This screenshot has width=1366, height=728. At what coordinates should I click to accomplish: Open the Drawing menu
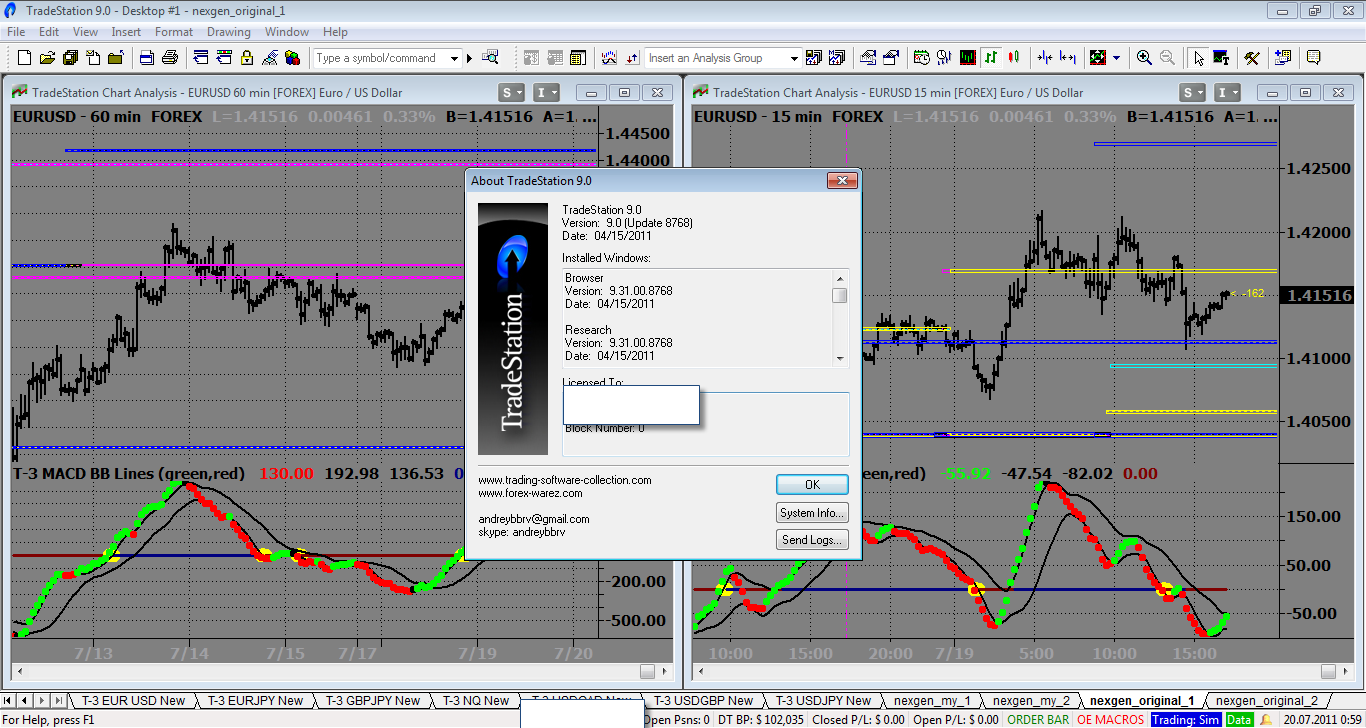[229, 32]
